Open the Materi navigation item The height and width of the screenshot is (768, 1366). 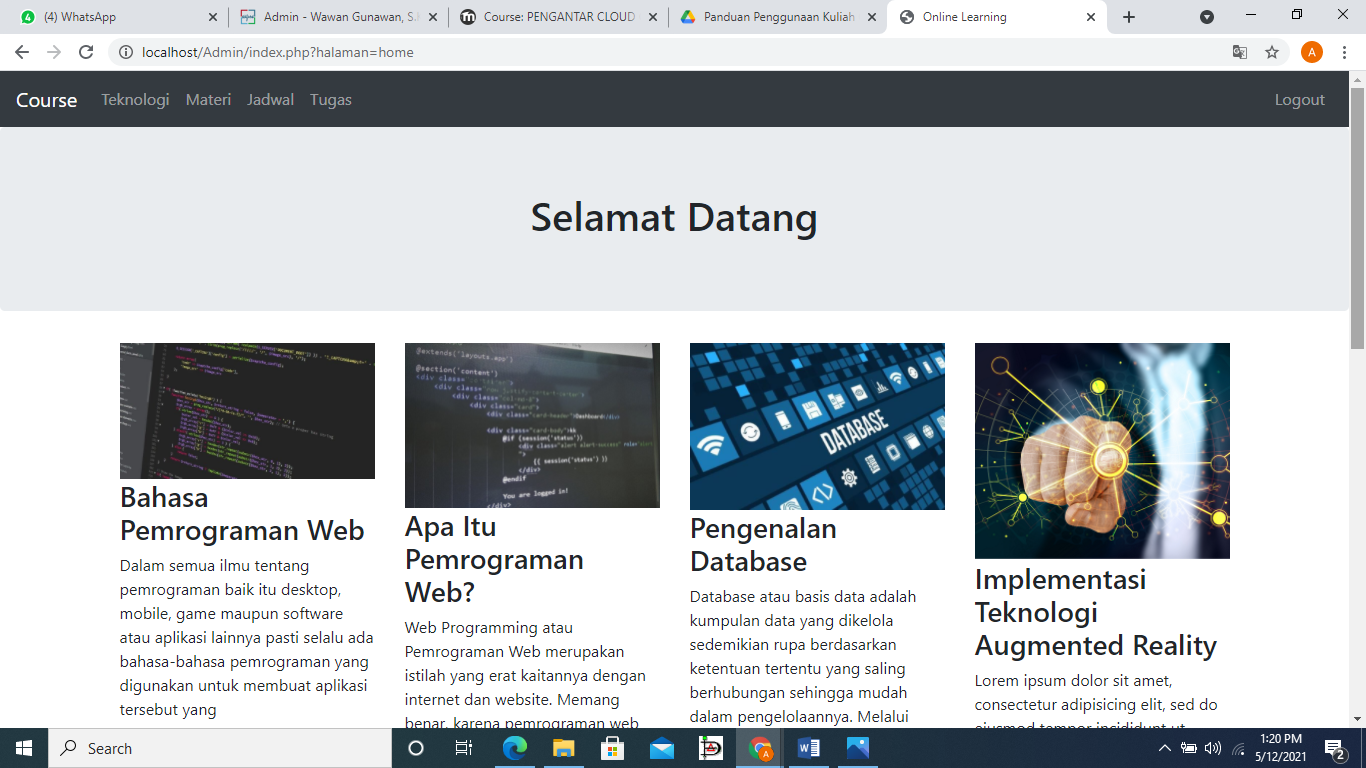tap(208, 100)
